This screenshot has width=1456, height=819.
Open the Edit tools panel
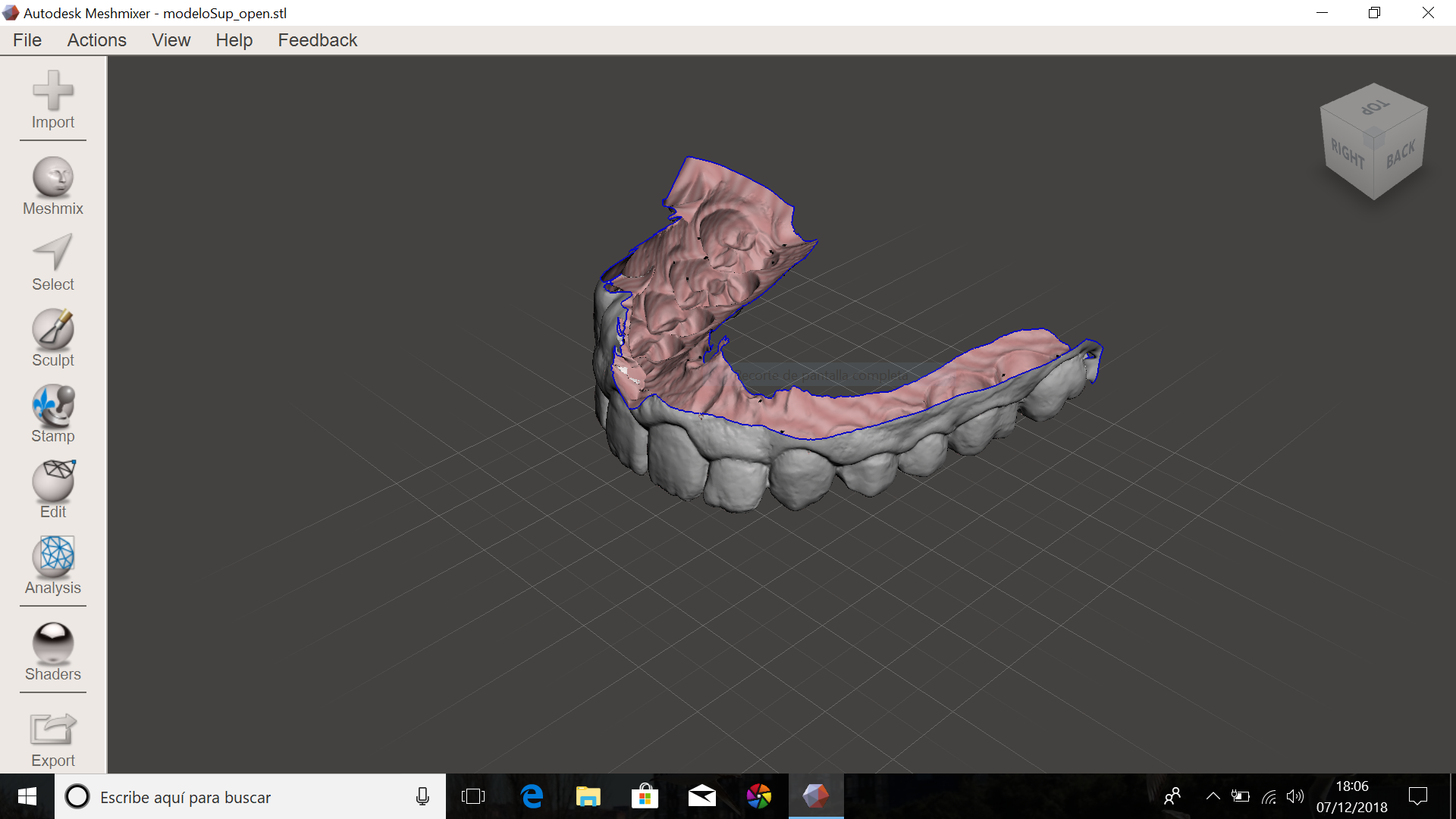click(52, 482)
